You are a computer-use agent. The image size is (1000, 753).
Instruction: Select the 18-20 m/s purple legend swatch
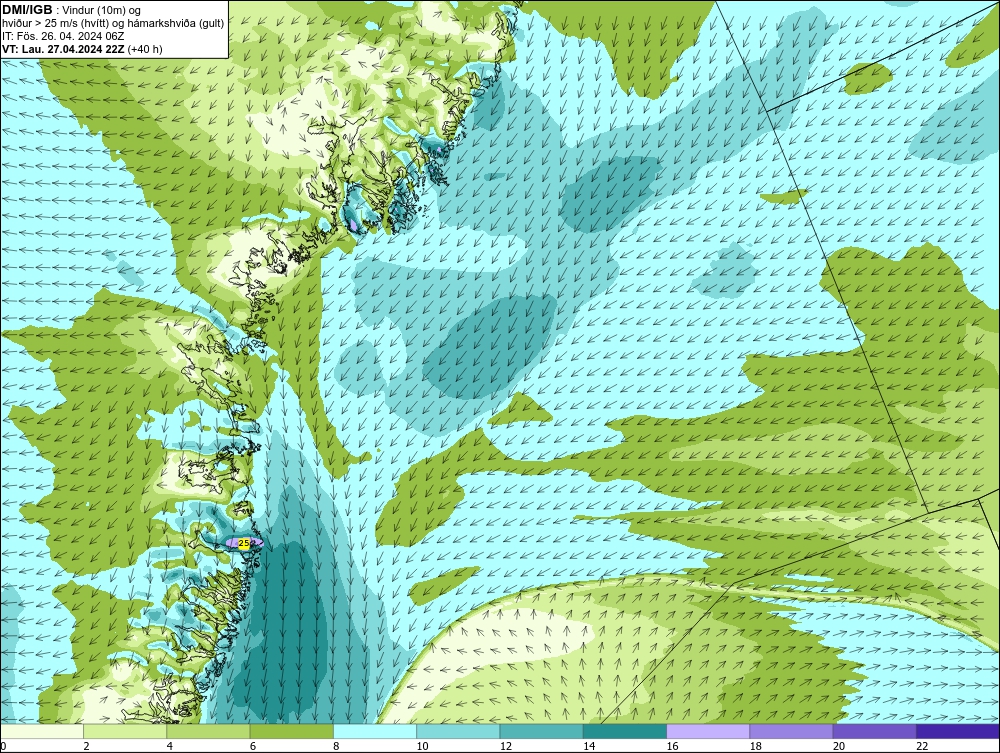coord(791,731)
